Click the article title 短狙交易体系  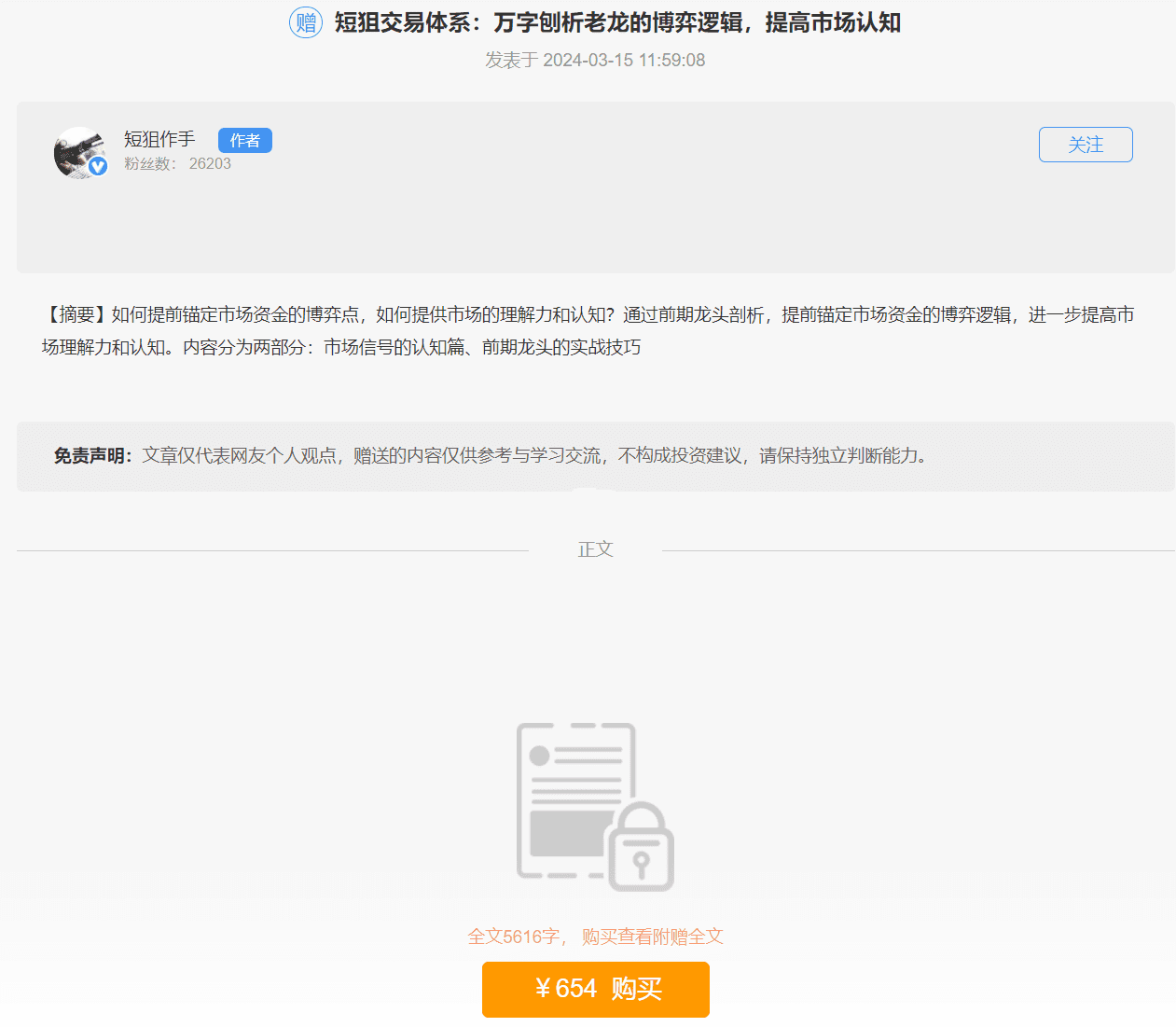(617, 22)
